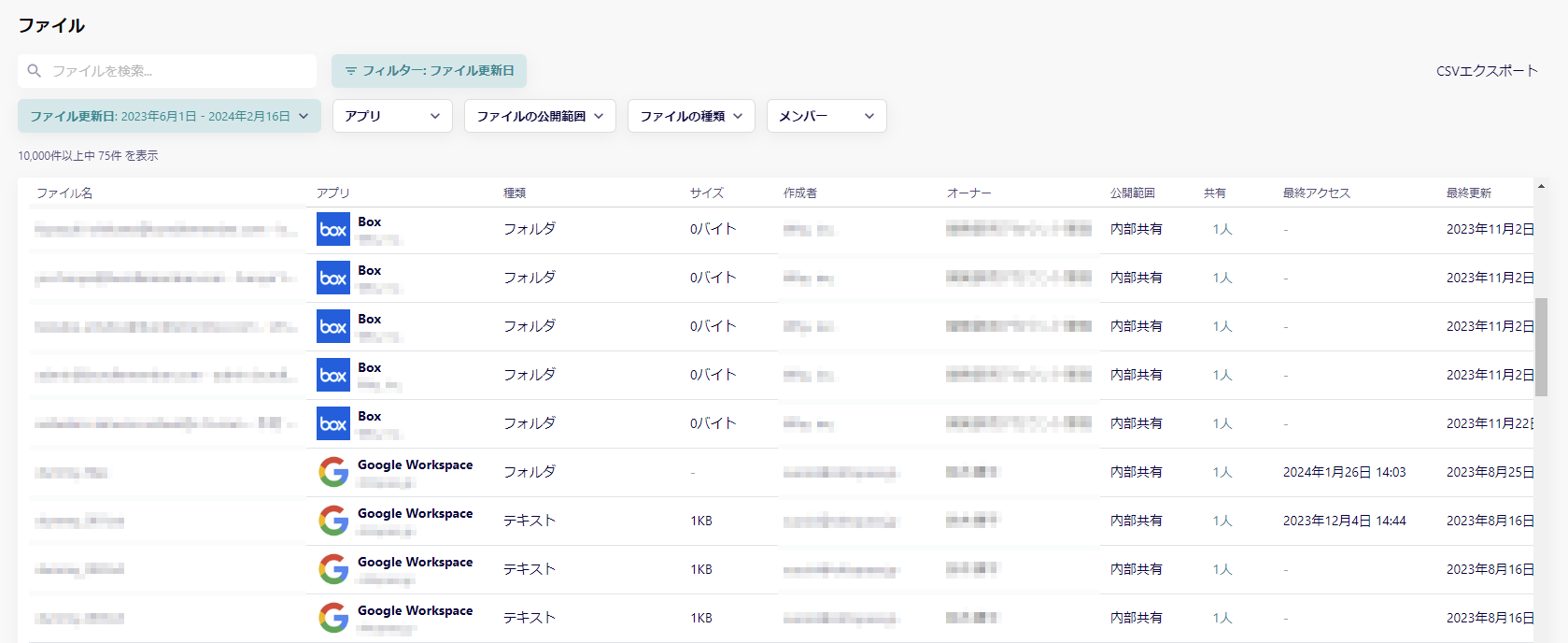The width and height of the screenshot is (1568, 643).
Task: Sort by the ファイル名 column header
Action: pyautogui.click(x=64, y=193)
